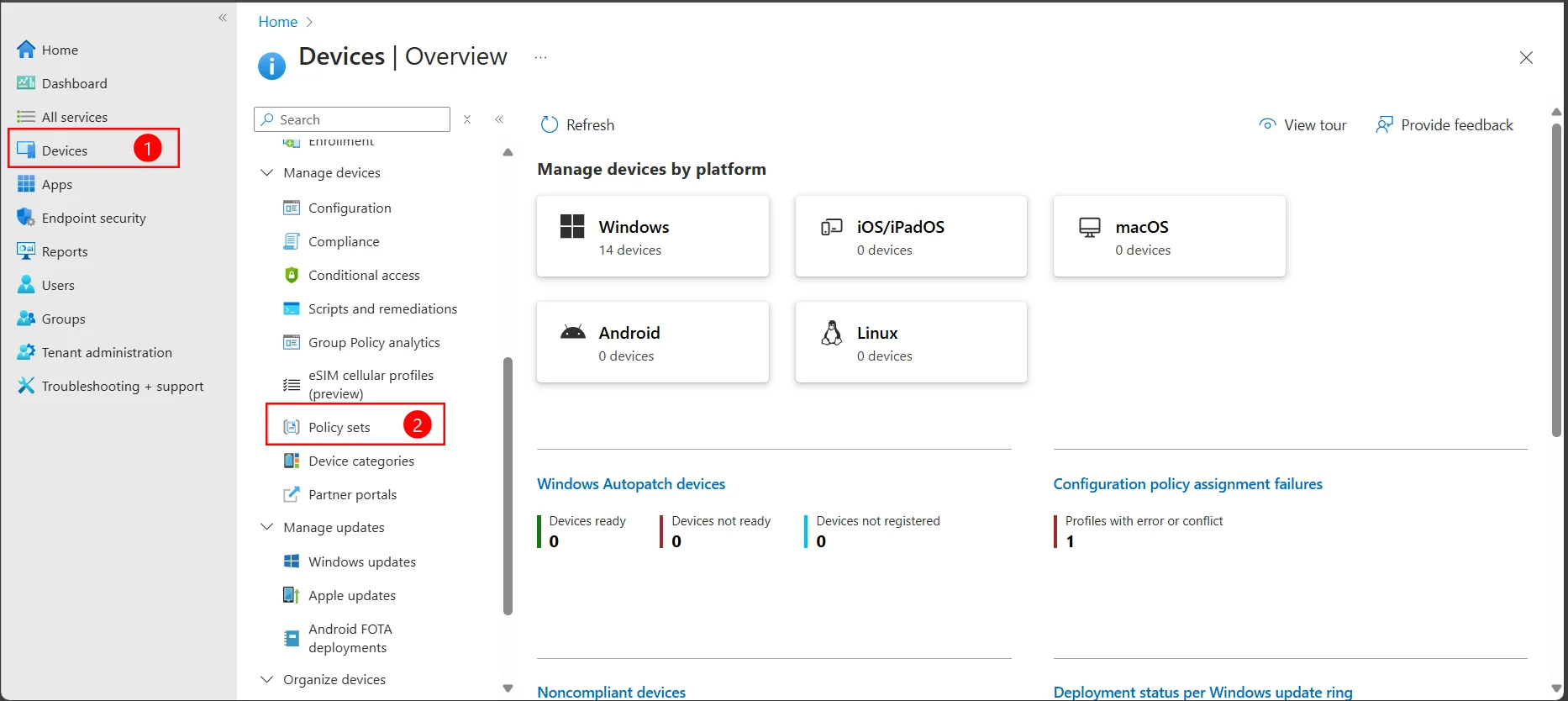This screenshot has width=1568, height=701.
Task: Select the Devices icon in sidebar
Action: [26, 150]
